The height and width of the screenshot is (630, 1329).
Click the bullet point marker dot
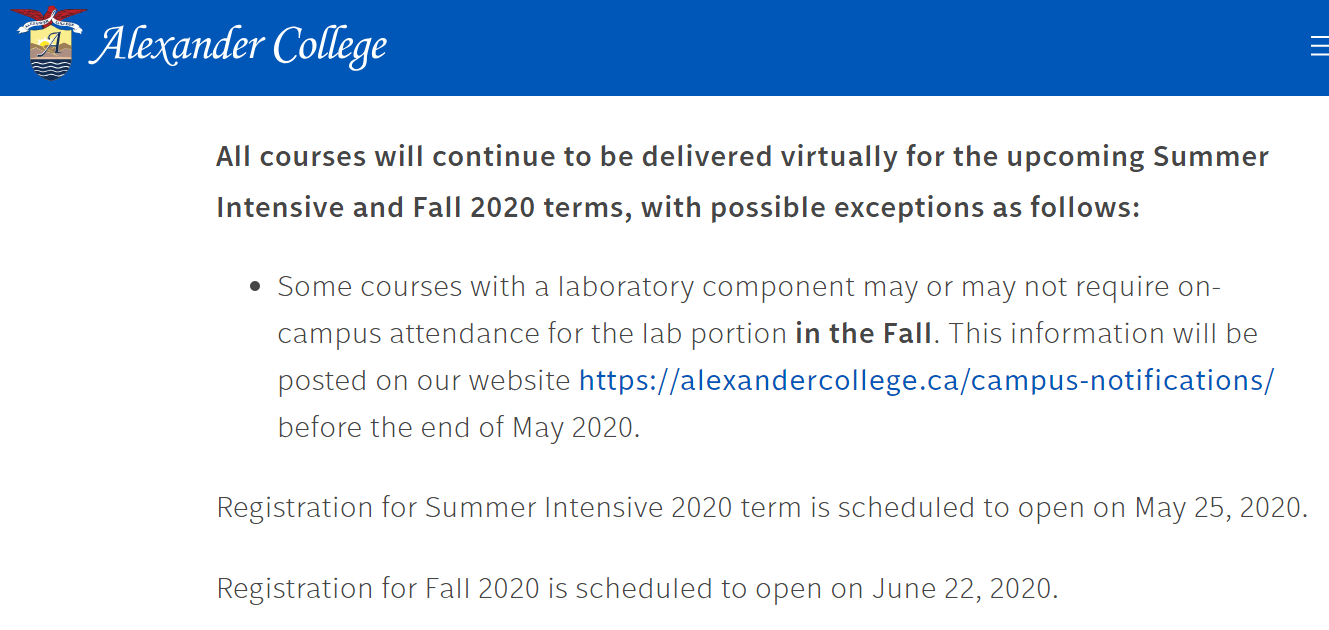click(256, 287)
